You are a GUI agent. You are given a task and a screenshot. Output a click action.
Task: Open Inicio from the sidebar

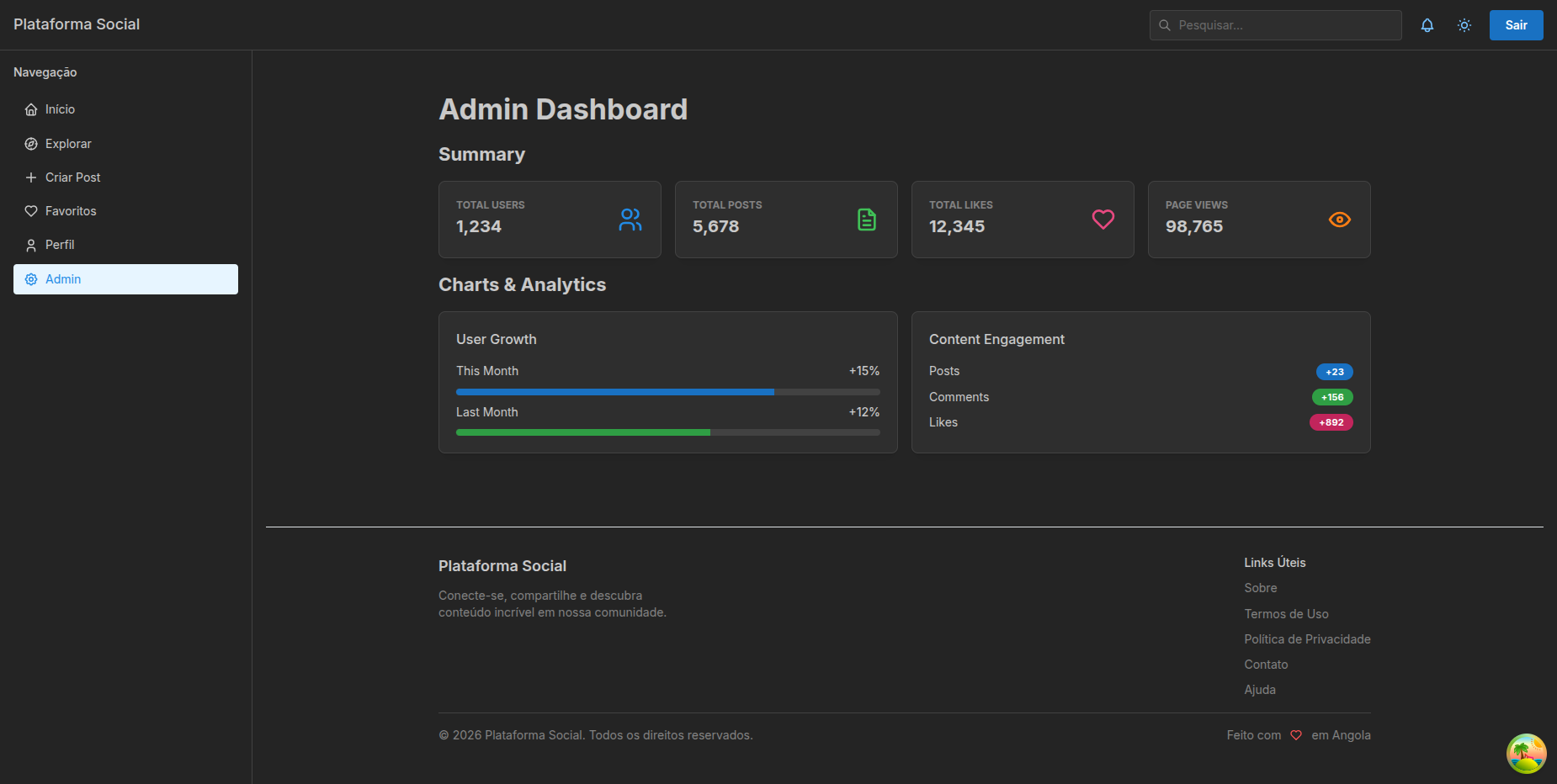[x=60, y=109]
